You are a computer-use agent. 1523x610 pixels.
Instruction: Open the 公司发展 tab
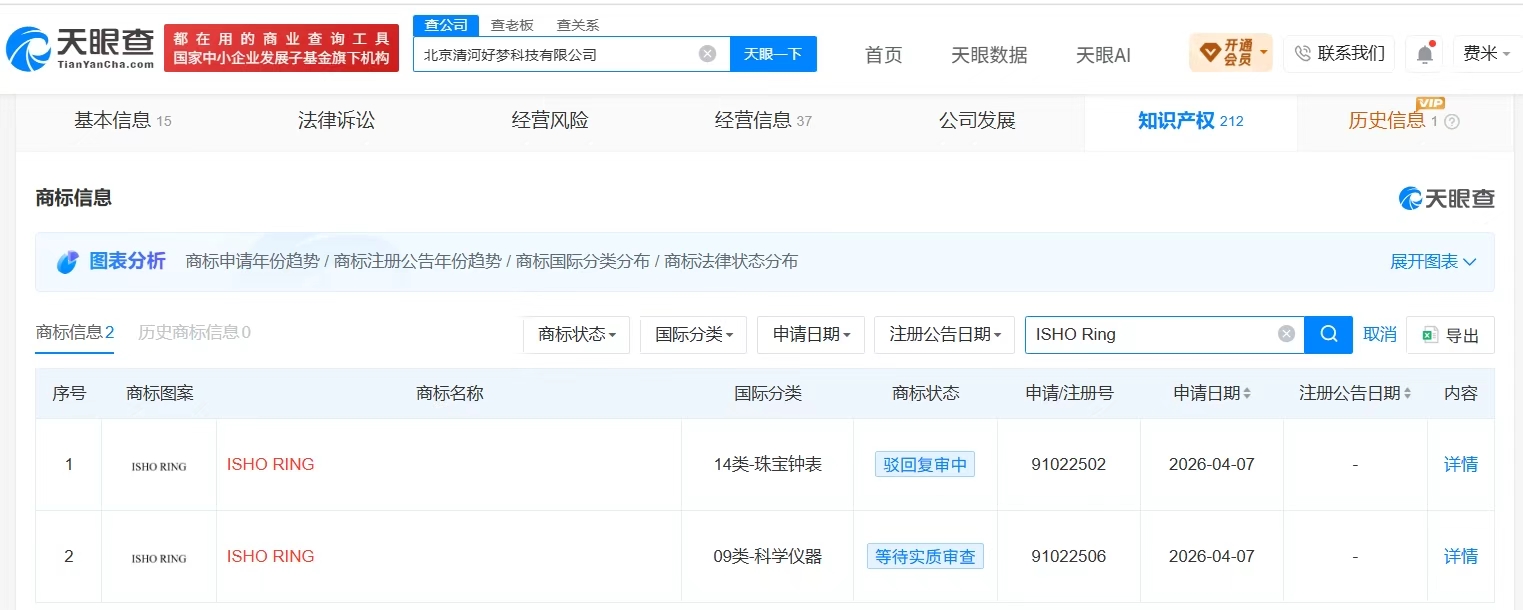[x=977, y=121]
